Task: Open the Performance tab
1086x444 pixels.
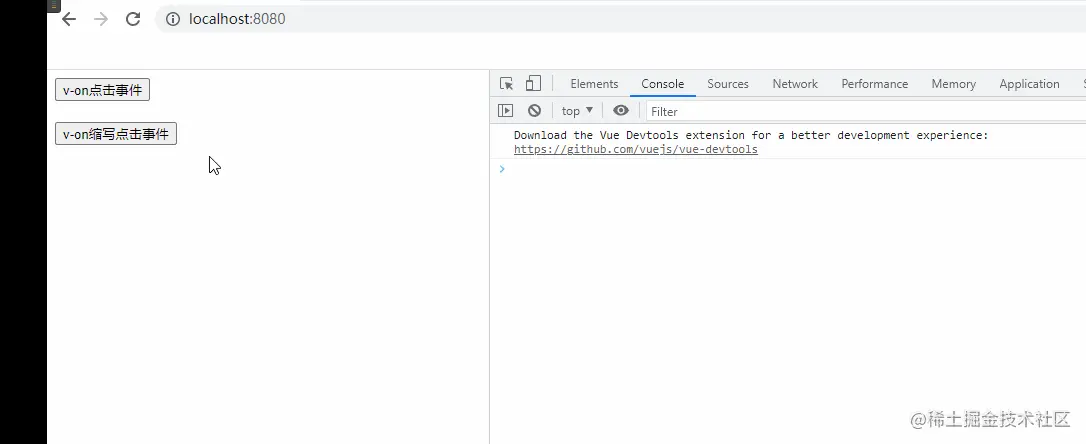Action: point(875,84)
